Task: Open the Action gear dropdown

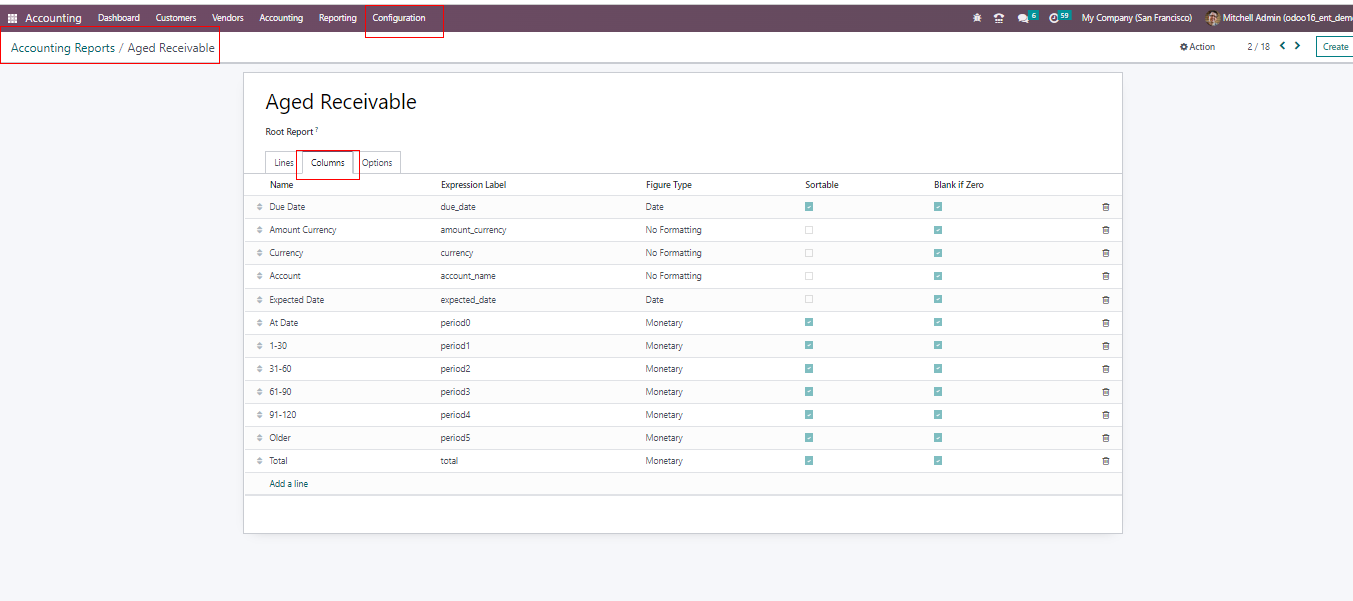Action: 1197,47
